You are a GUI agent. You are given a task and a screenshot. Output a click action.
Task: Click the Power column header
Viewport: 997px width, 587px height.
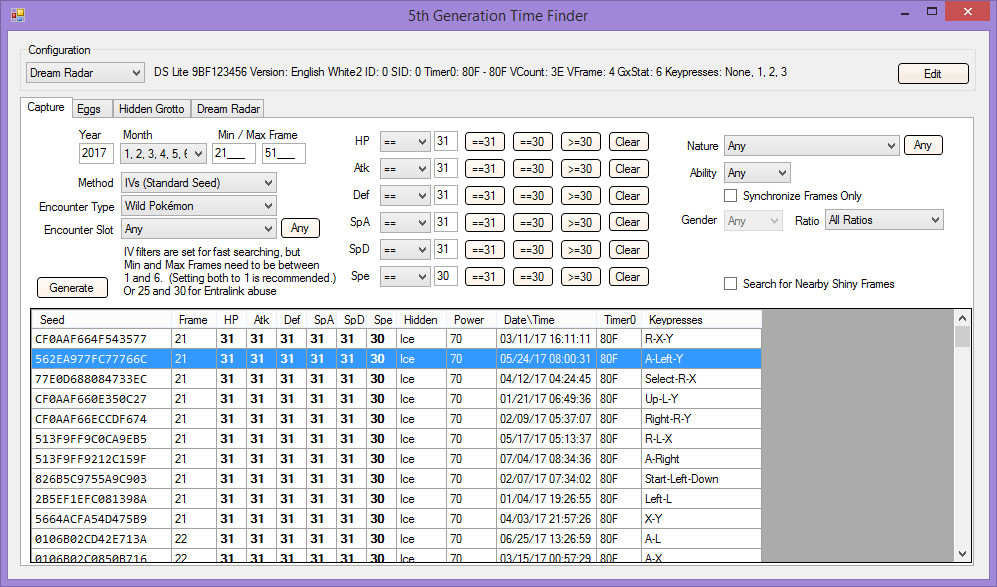471,320
